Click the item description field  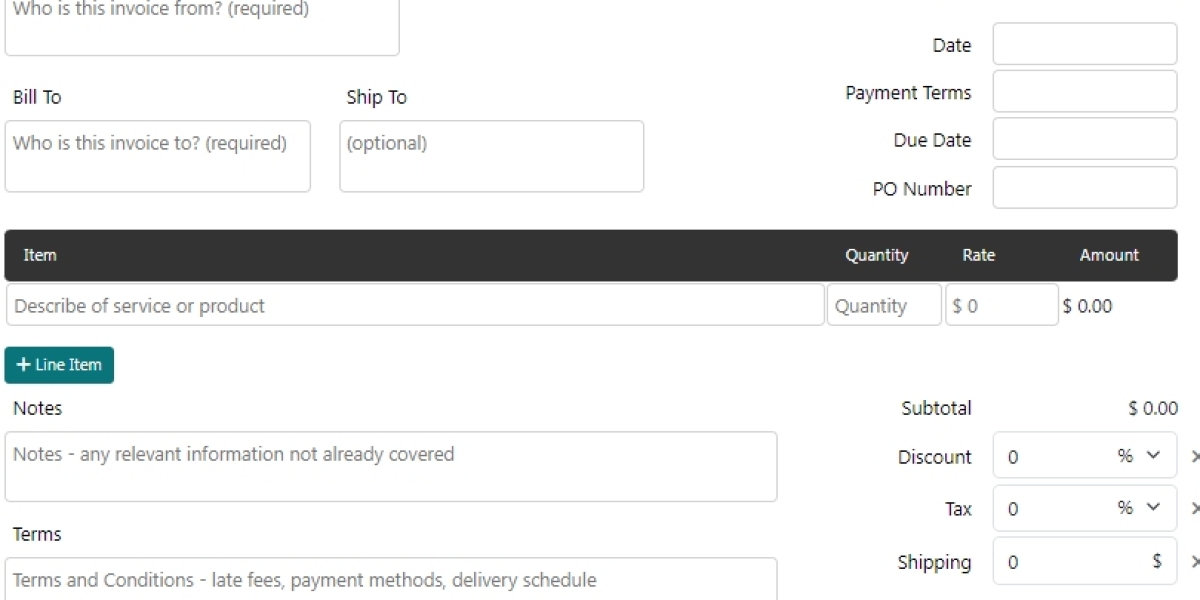(415, 306)
